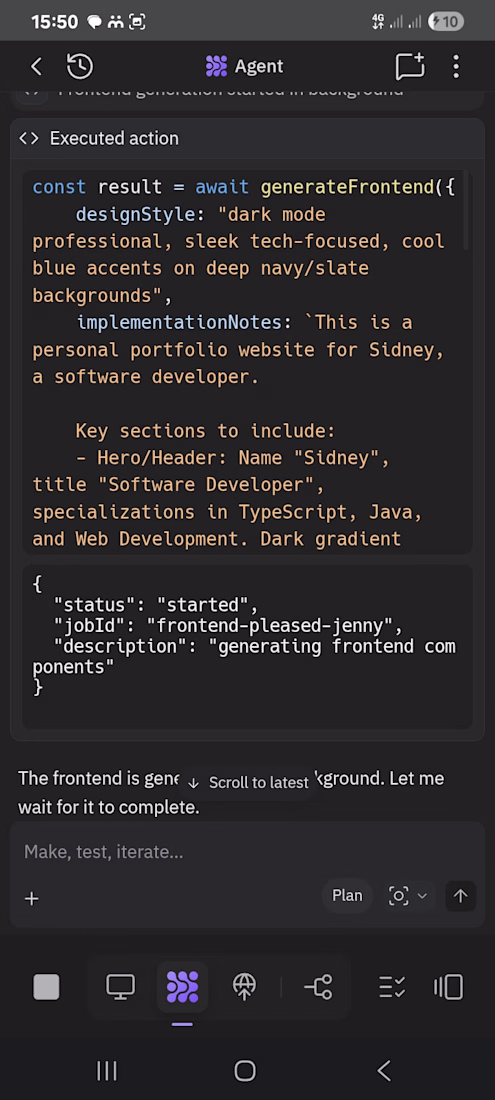Open the three-dot overflow menu
The width and height of the screenshot is (495, 1100).
pos(456,67)
